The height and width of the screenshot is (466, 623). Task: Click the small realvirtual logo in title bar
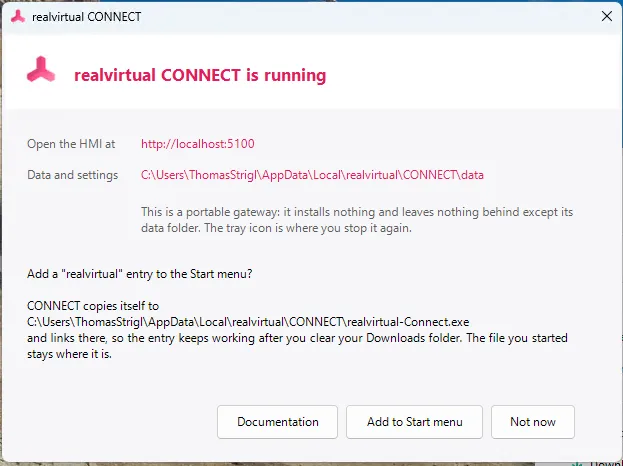[x=18, y=17]
